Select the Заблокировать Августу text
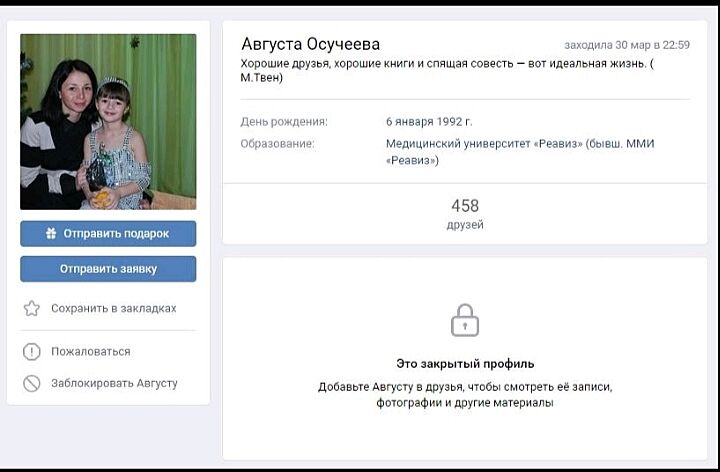Screen dimensions: 720x472 114,383
